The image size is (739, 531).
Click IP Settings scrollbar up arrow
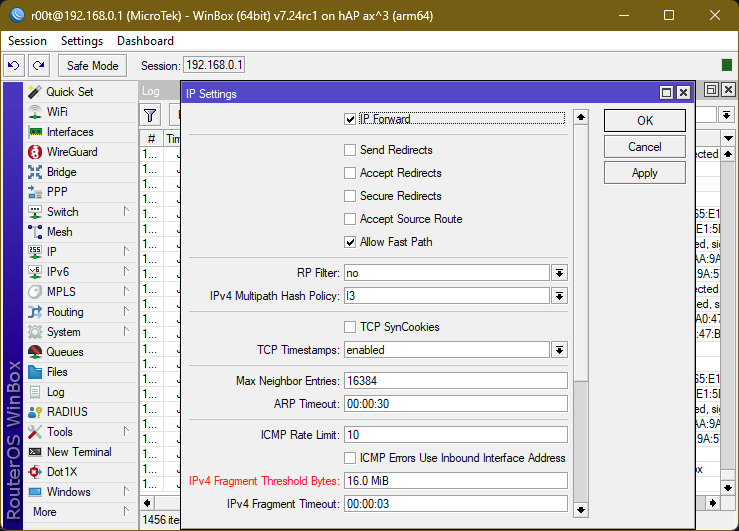click(581, 117)
